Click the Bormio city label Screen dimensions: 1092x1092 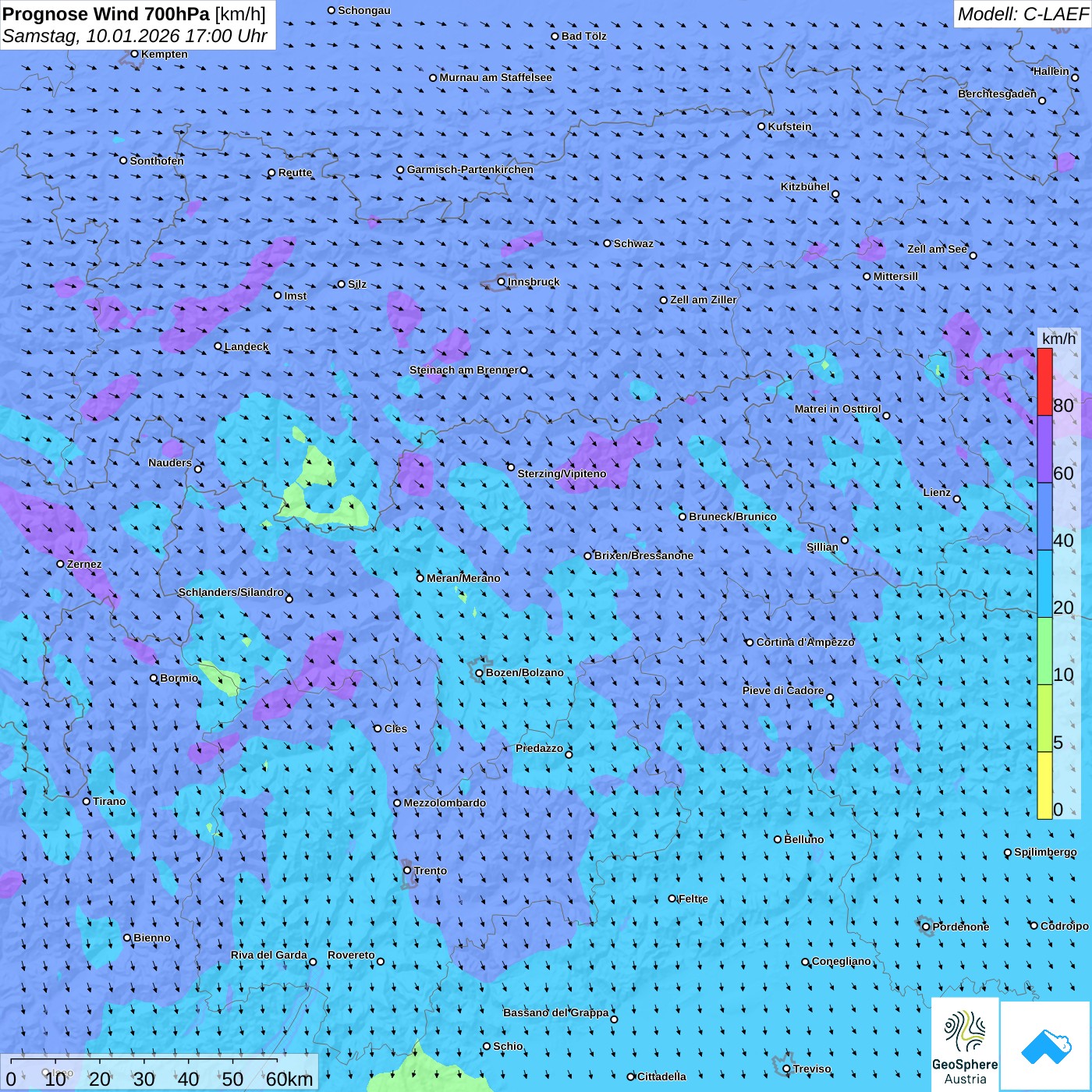179,678
